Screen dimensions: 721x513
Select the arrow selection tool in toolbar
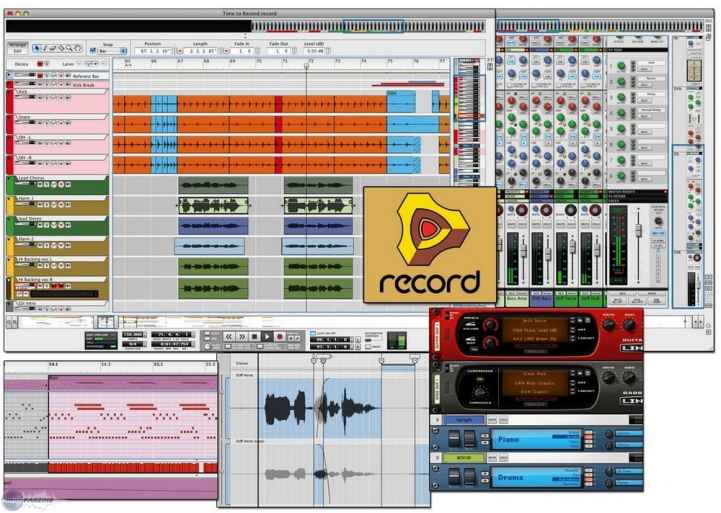click(37, 47)
